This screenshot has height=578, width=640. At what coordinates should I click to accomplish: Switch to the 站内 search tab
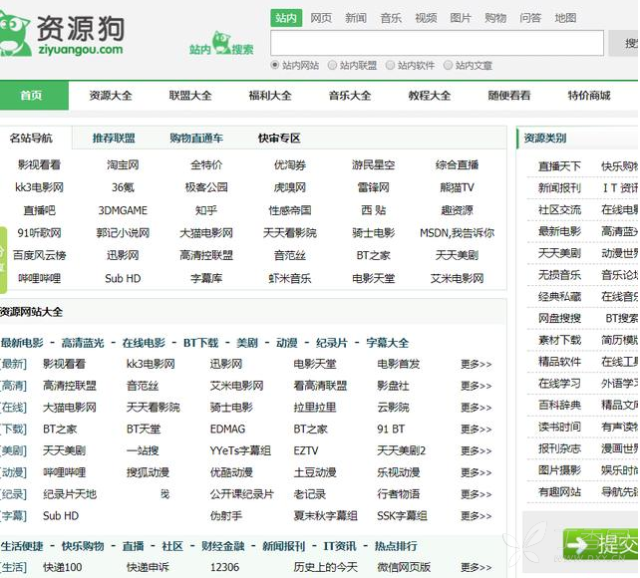[x=286, y=18]
